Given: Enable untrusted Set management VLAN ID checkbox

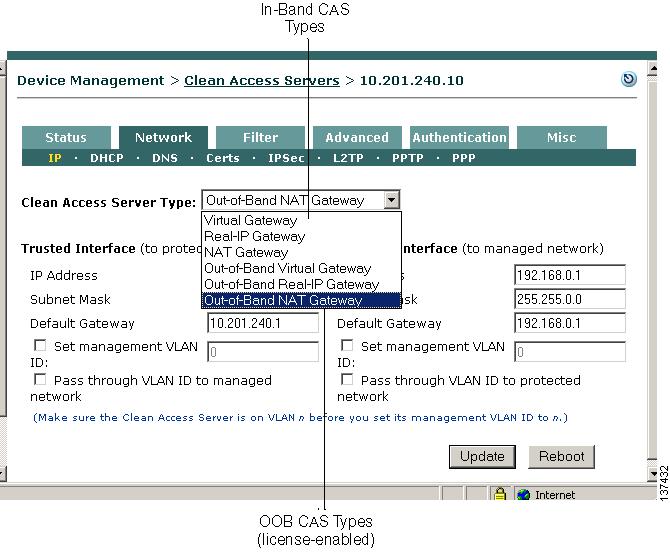Looking at the screenshot, I should tap(347, 345).
